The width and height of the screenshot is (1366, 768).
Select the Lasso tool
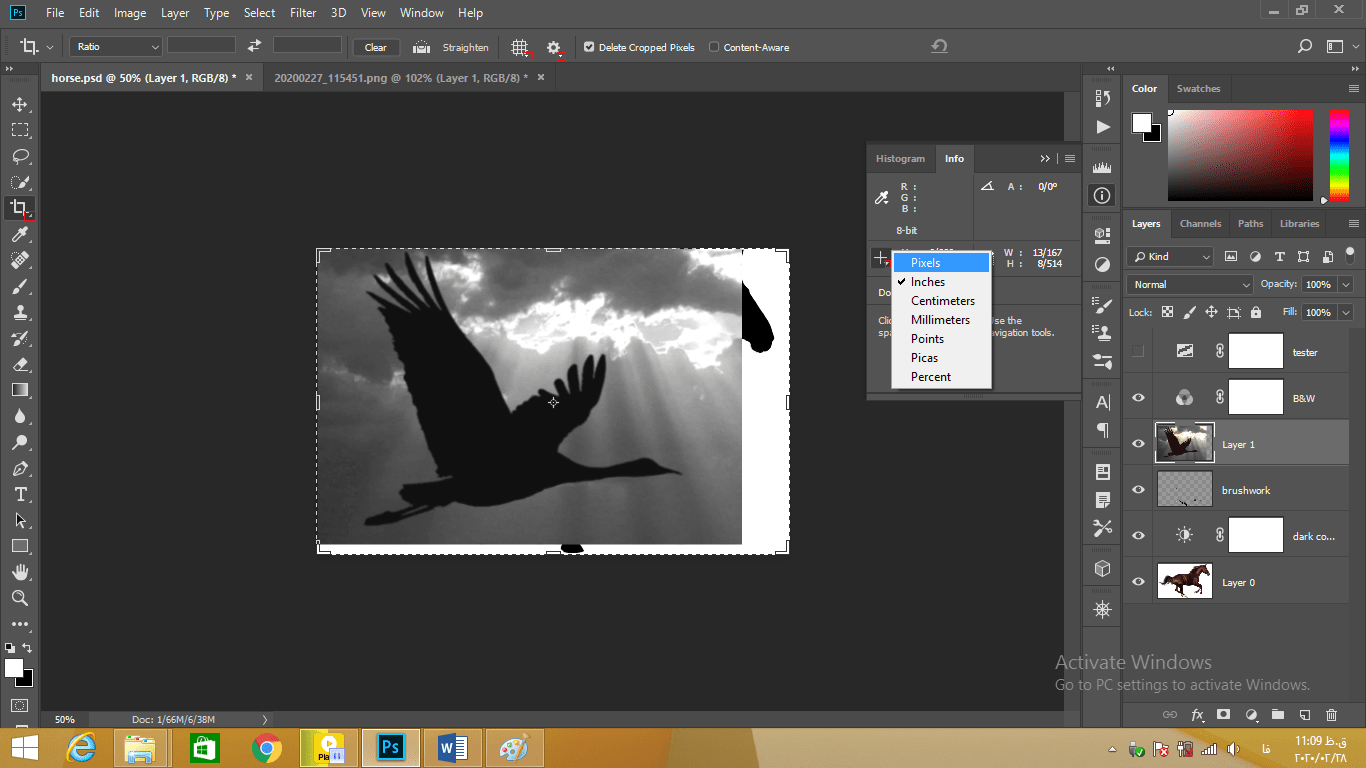tap(20, 156)
